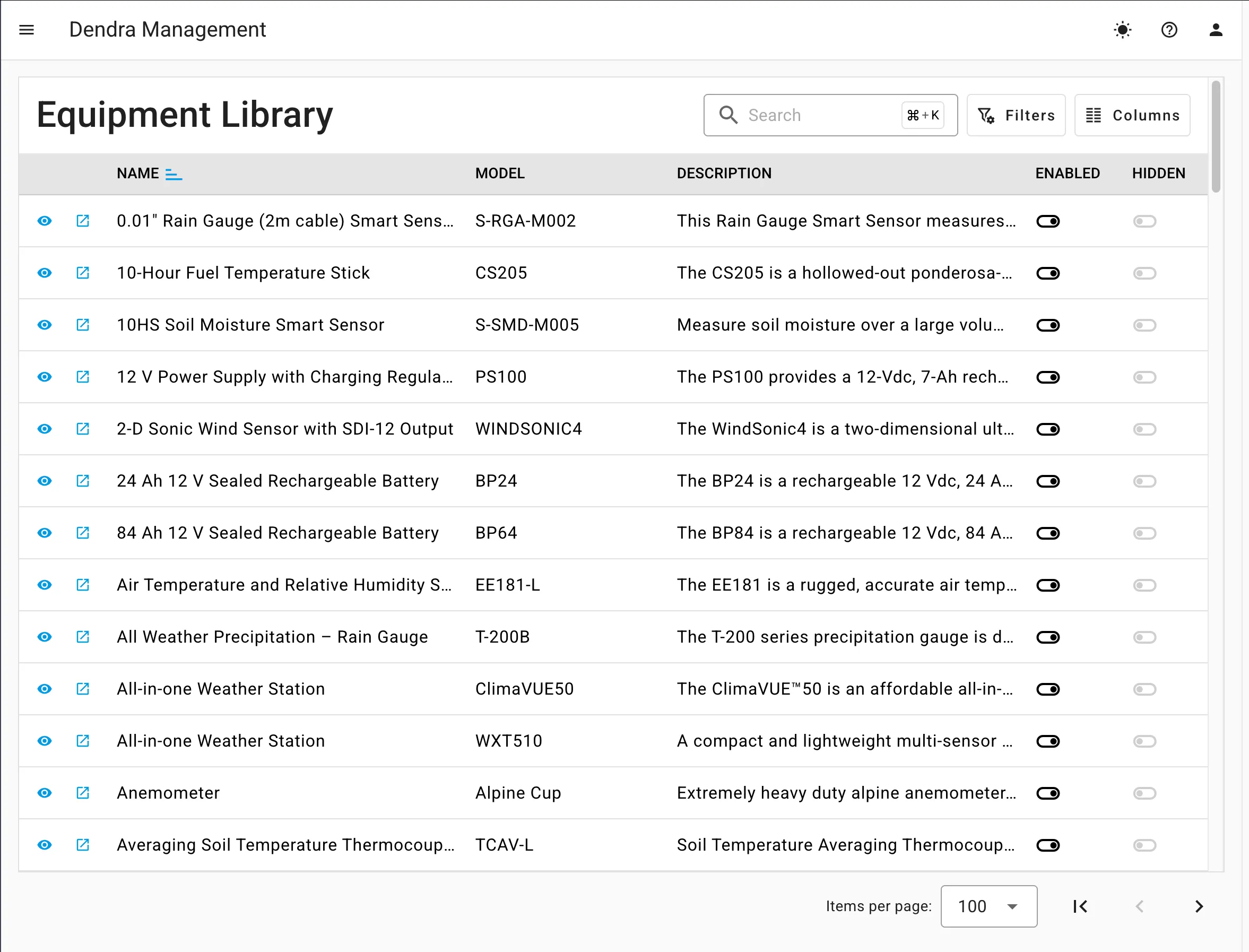Open the EE181-L row external link icon
The image size is (1249, 952).
[x=83, y=585]
